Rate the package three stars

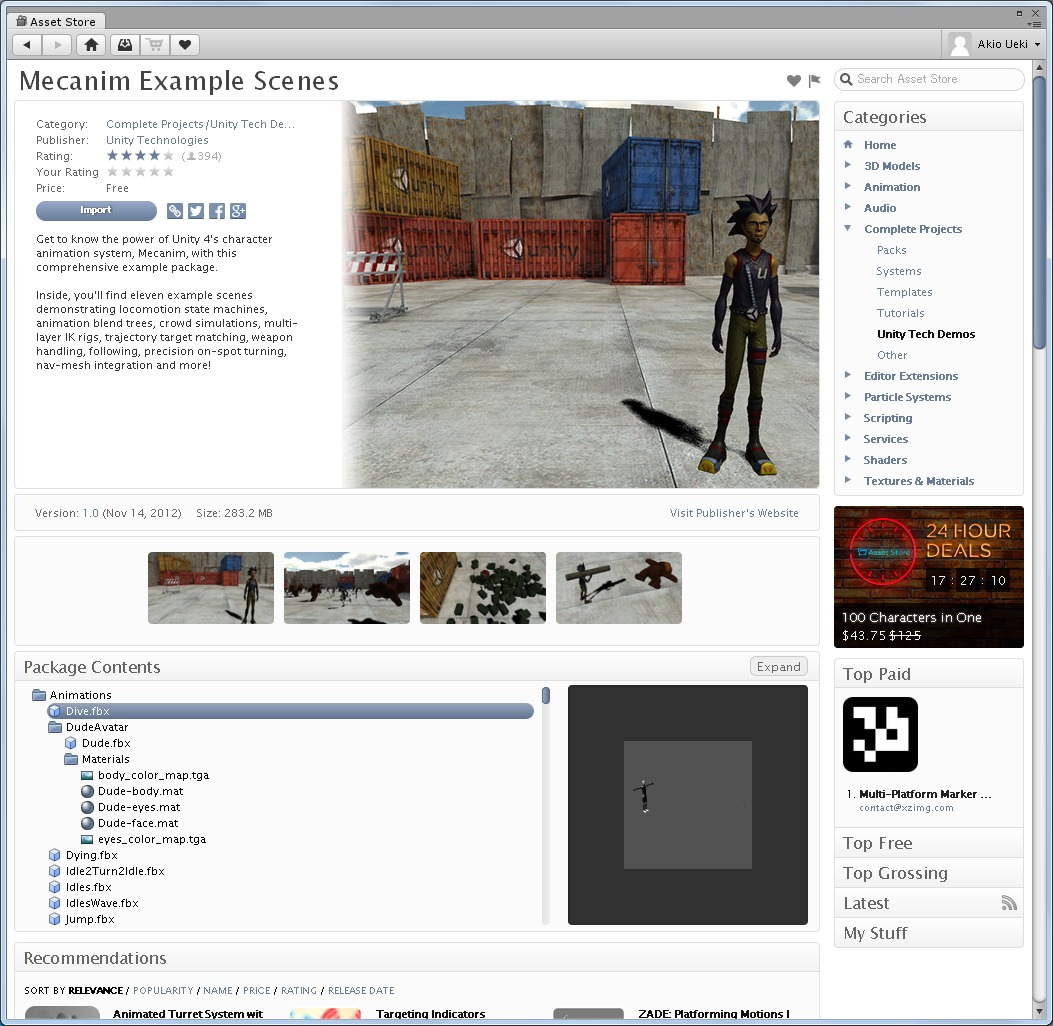click(140, 172)
